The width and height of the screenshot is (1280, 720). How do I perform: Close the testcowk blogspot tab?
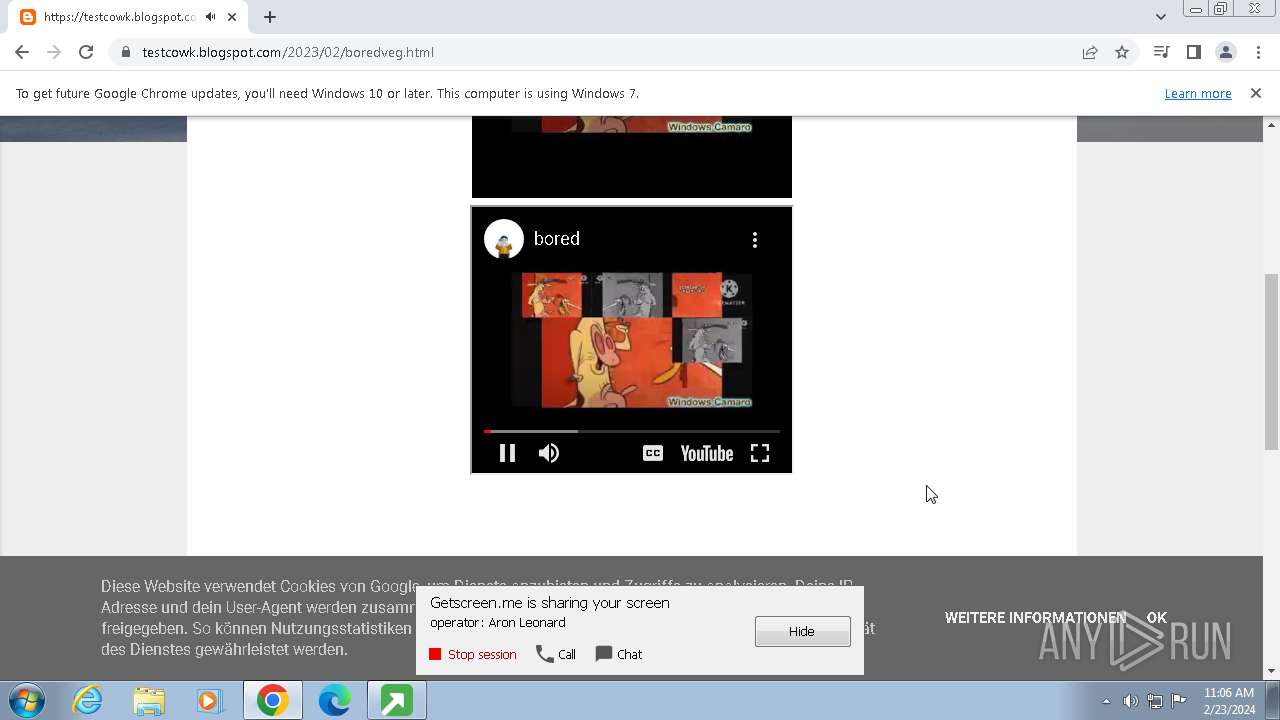(232, 17)
